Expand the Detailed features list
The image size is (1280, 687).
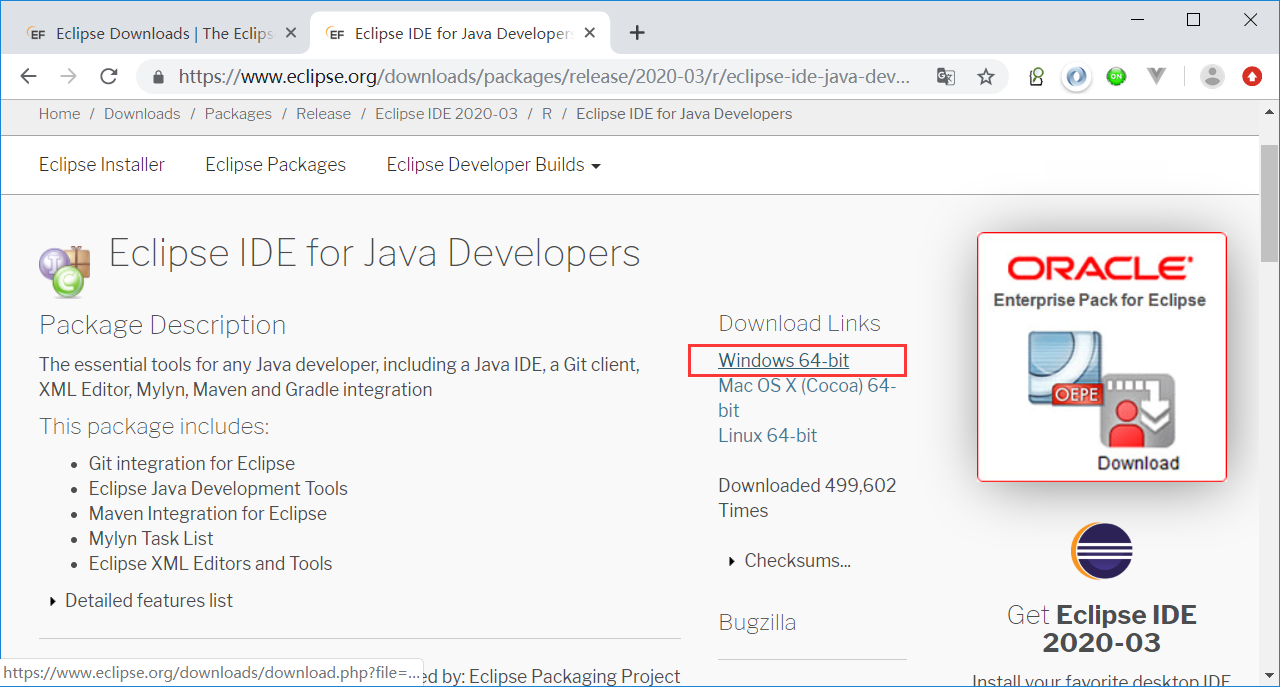[141, 601]
